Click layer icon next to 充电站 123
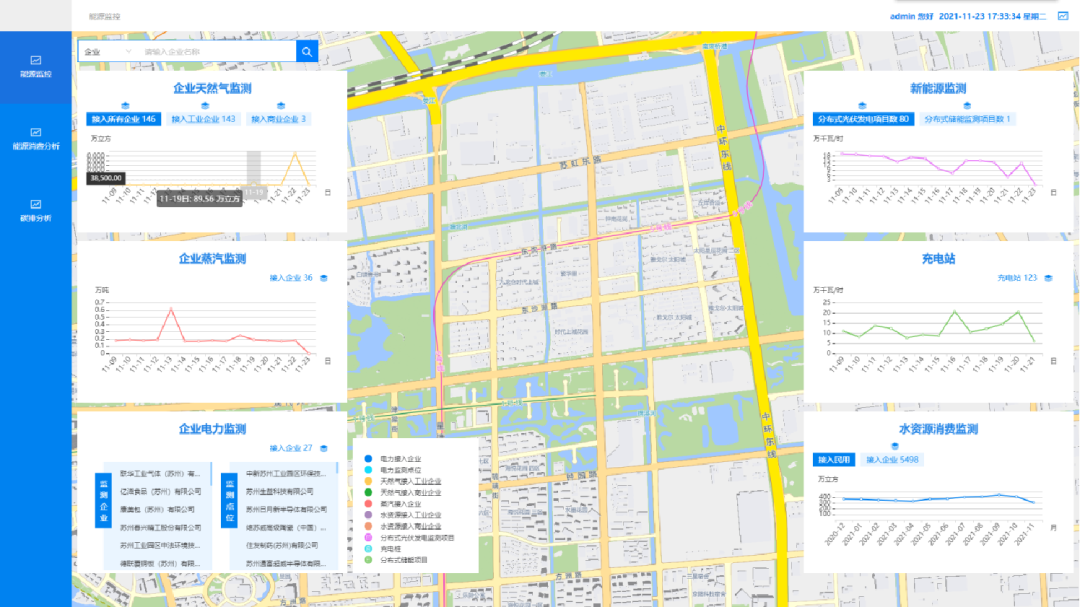The width and height of the screenshot is (1080, 607). pos(1048,278)
